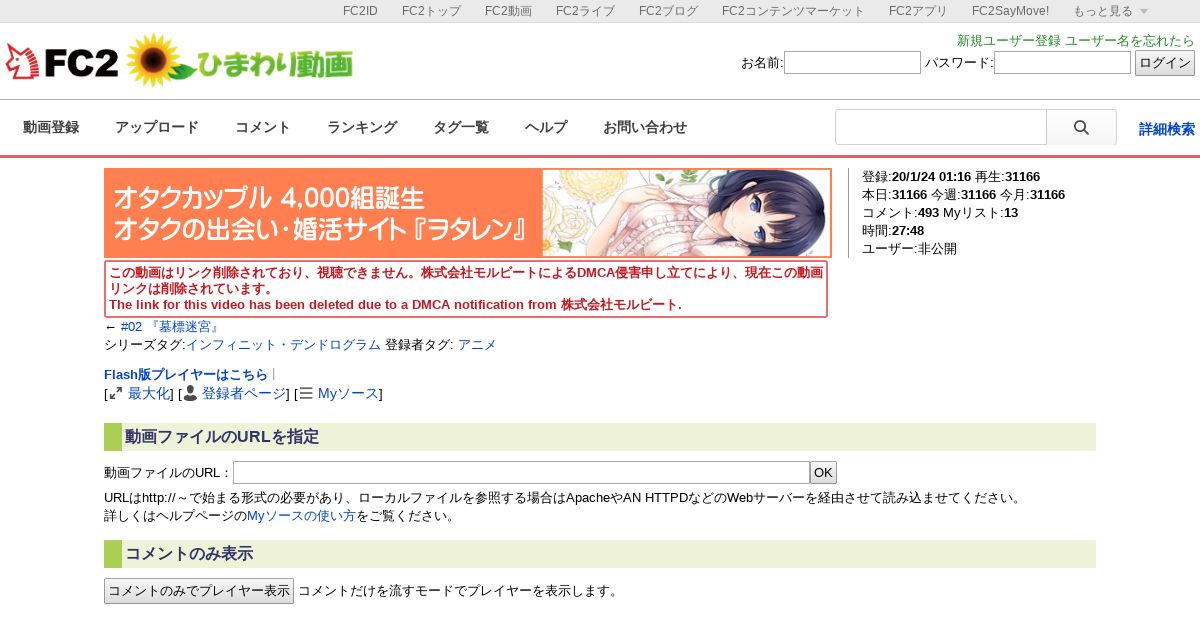Open FC2トップ link

pyautogui.click(x=431, y=11)
